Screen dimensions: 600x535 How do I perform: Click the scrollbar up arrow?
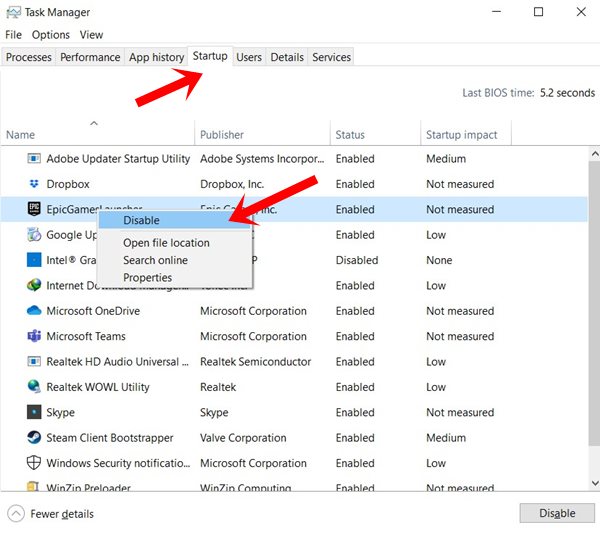(x=595, y=154)
